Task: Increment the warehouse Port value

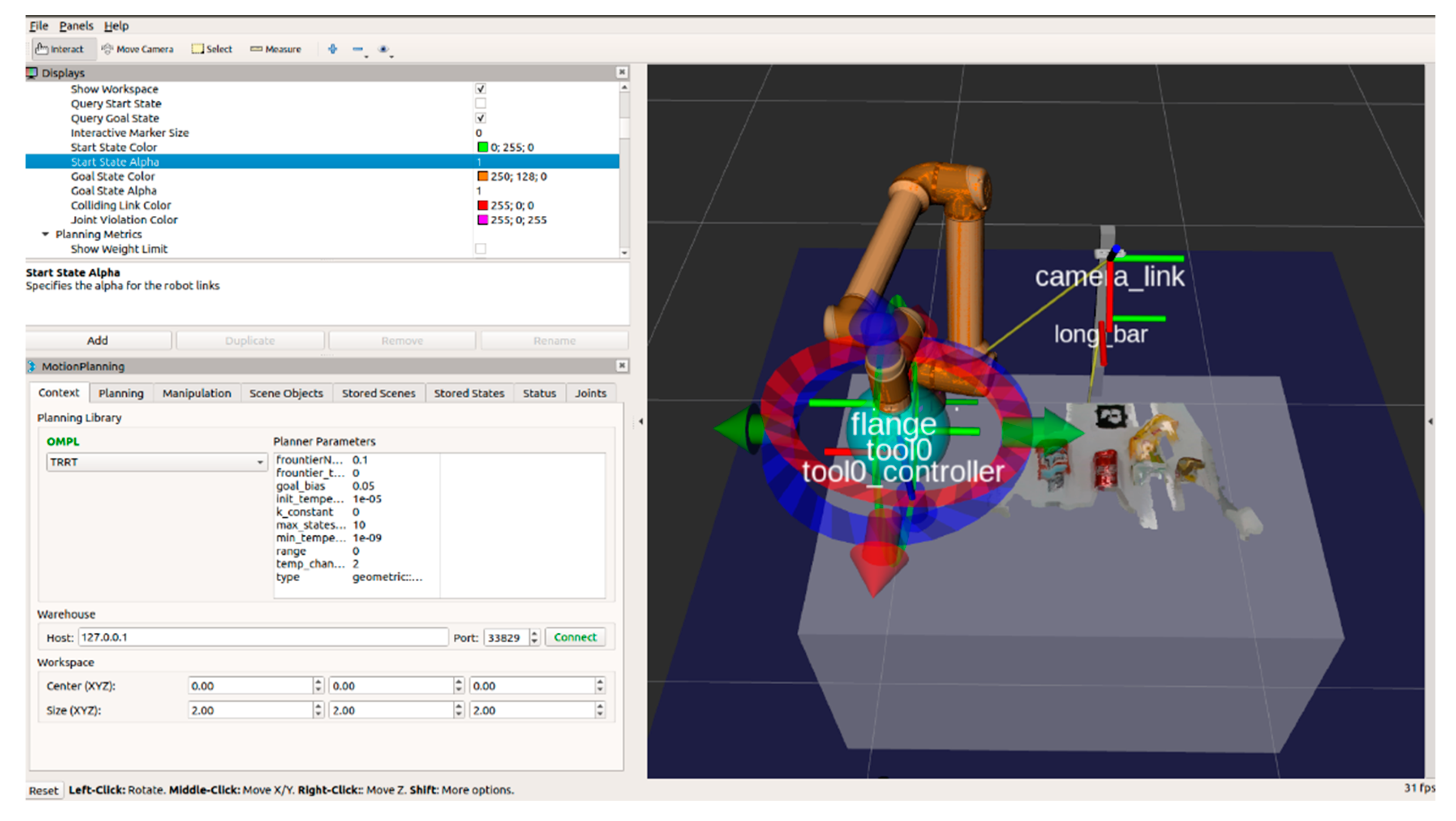Action: coord(535,633)
